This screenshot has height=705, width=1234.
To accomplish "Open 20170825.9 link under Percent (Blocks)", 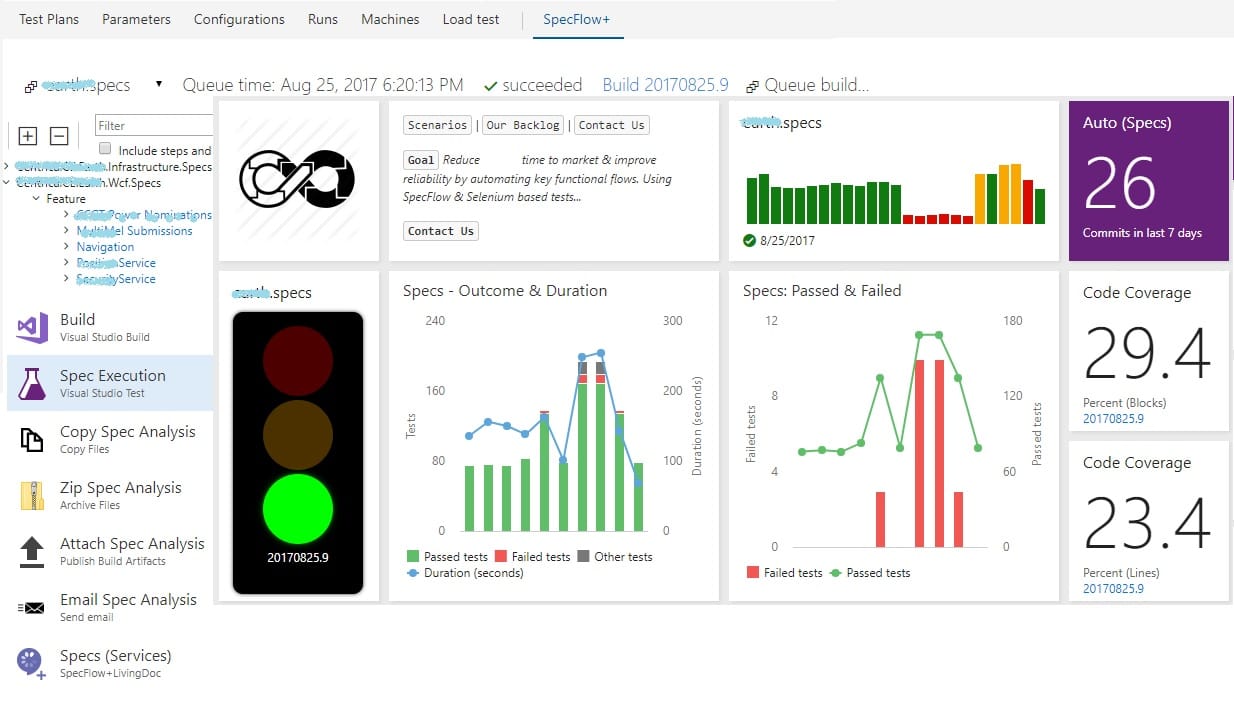I will tap(1114, 419).
